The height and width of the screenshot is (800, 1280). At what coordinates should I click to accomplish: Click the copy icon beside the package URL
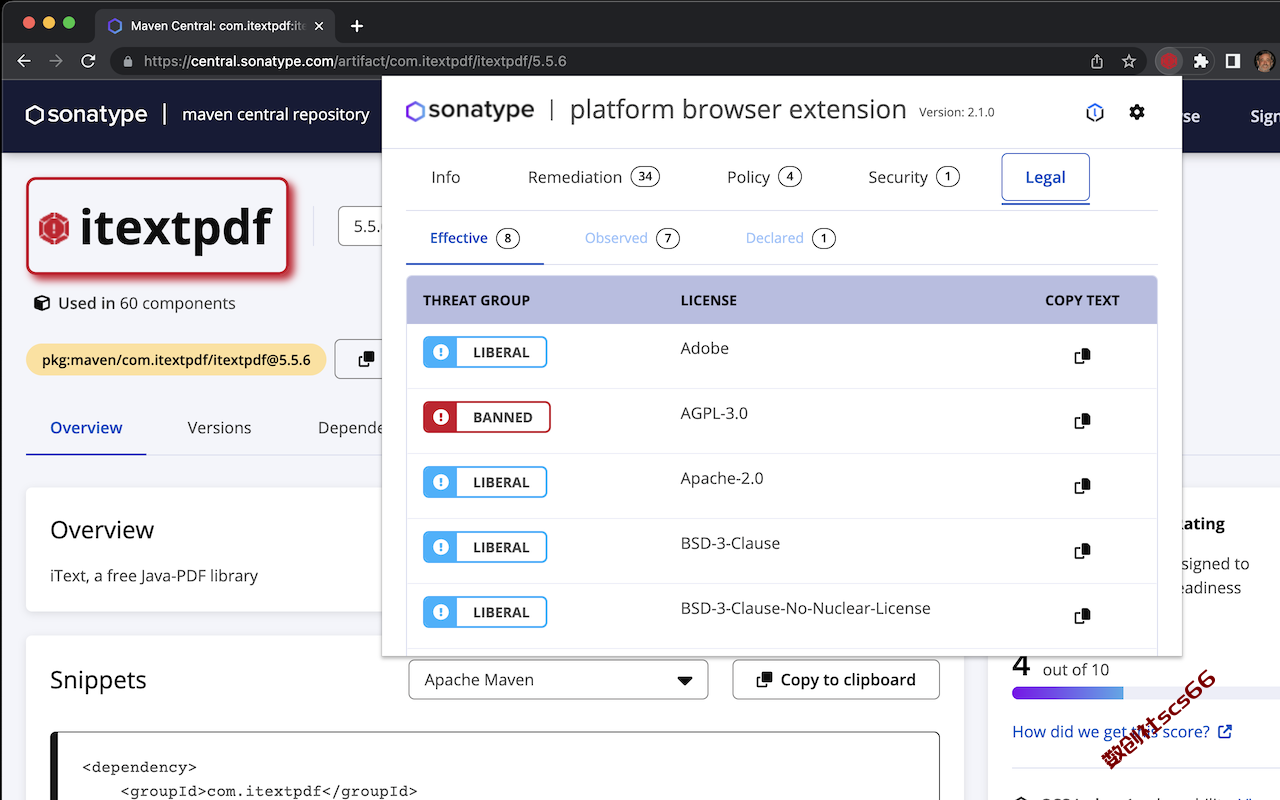[366, 359]
